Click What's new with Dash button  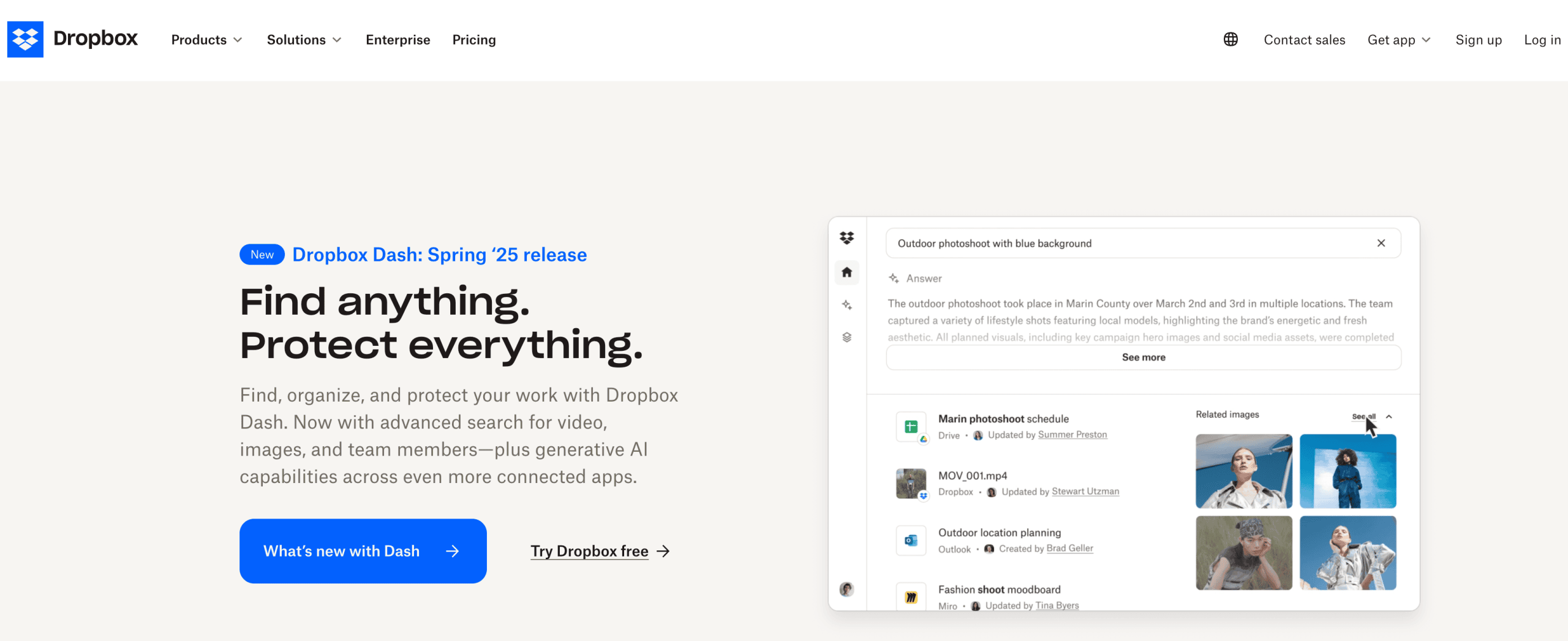tap(363, 551)
